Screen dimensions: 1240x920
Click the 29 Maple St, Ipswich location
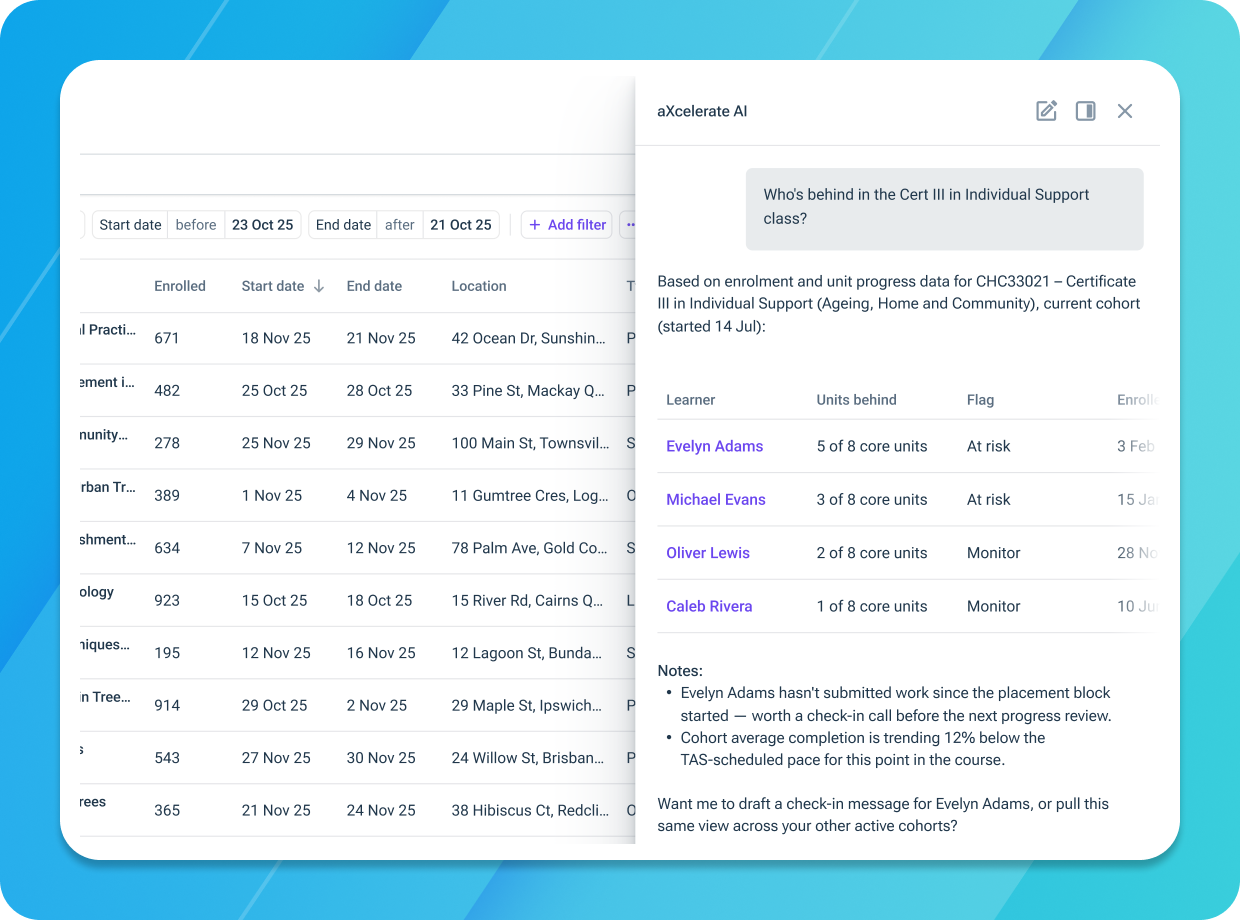527,705
